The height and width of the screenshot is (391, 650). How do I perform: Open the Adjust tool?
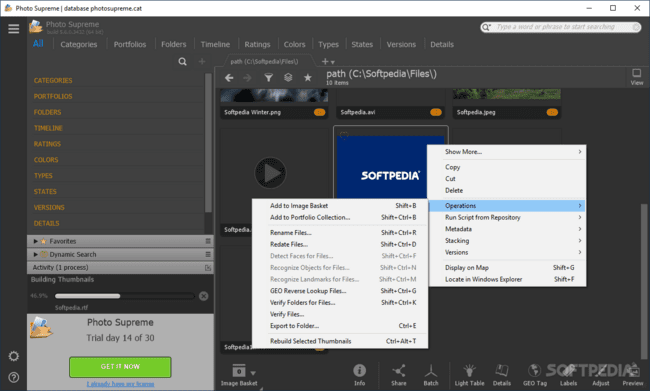tap(601, 375)
